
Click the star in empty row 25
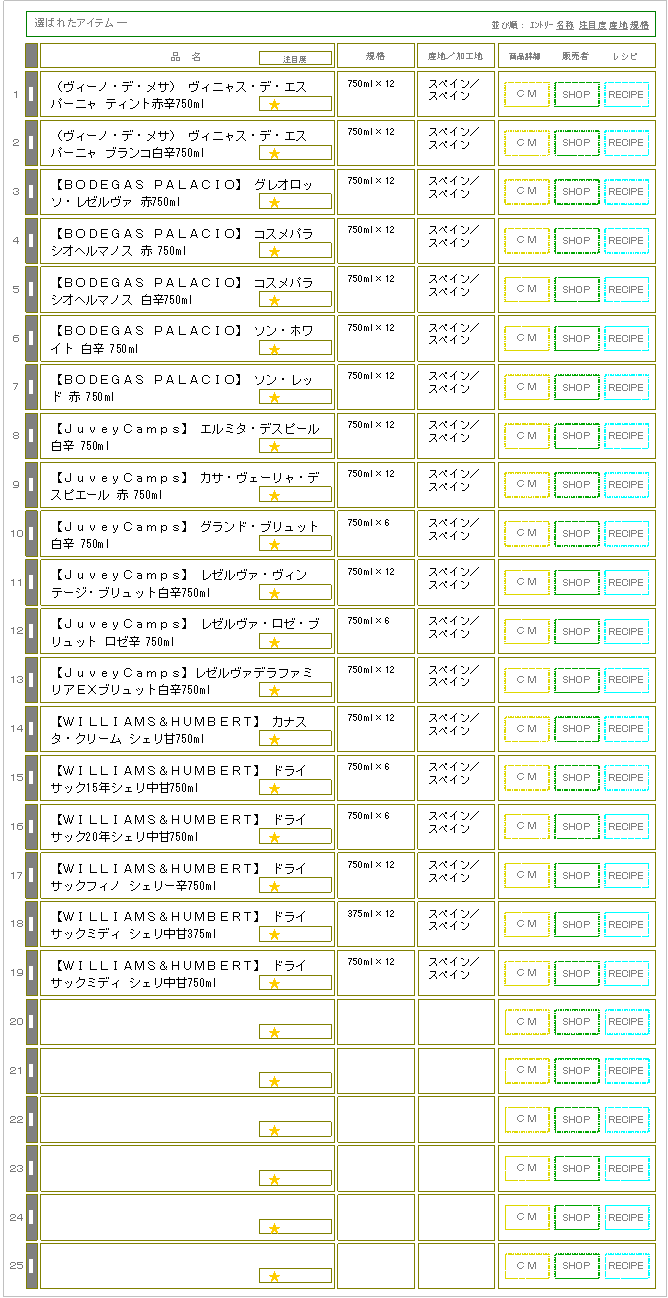274,1277
